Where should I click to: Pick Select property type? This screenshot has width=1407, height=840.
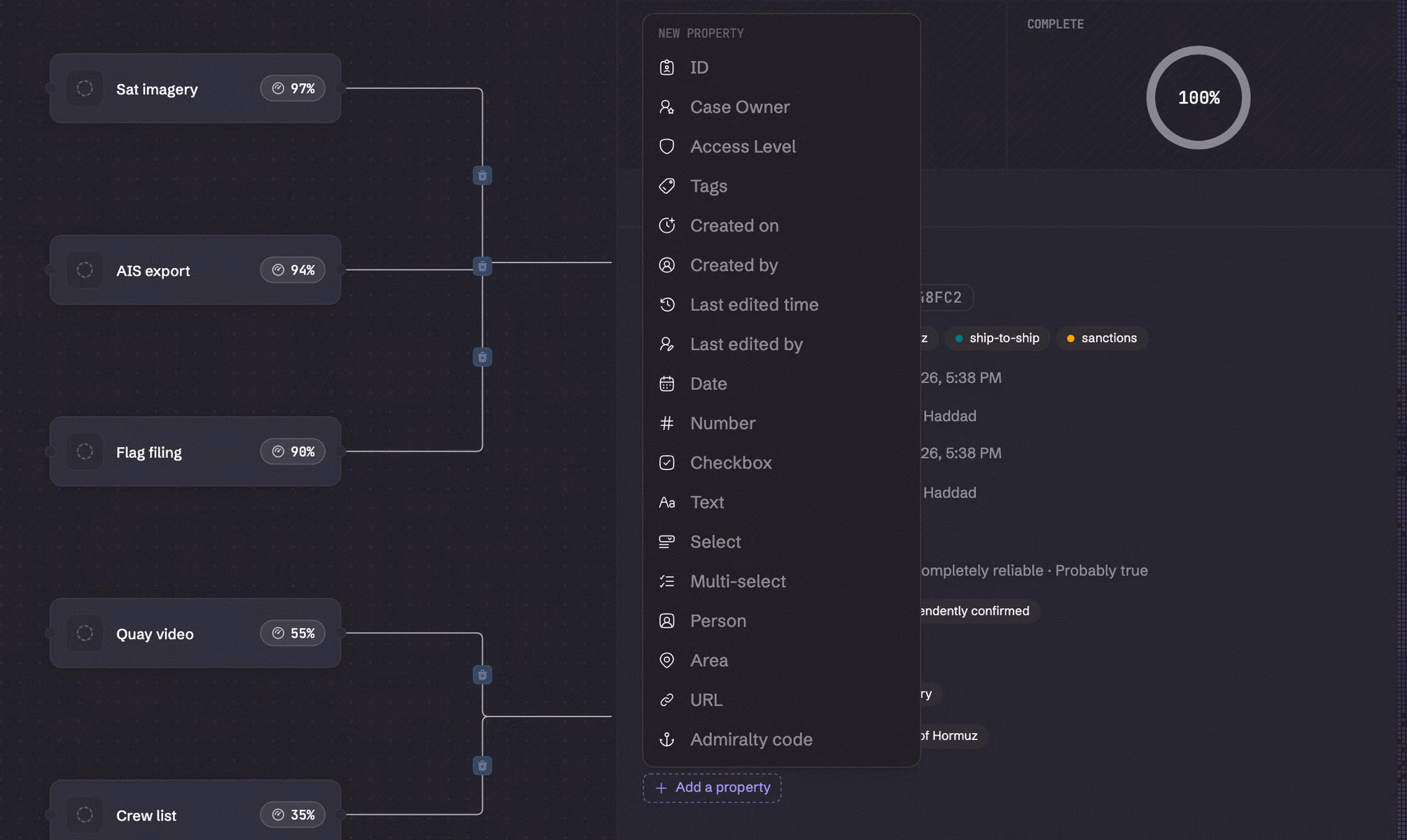pyautogui.click(x=781, y=542)
